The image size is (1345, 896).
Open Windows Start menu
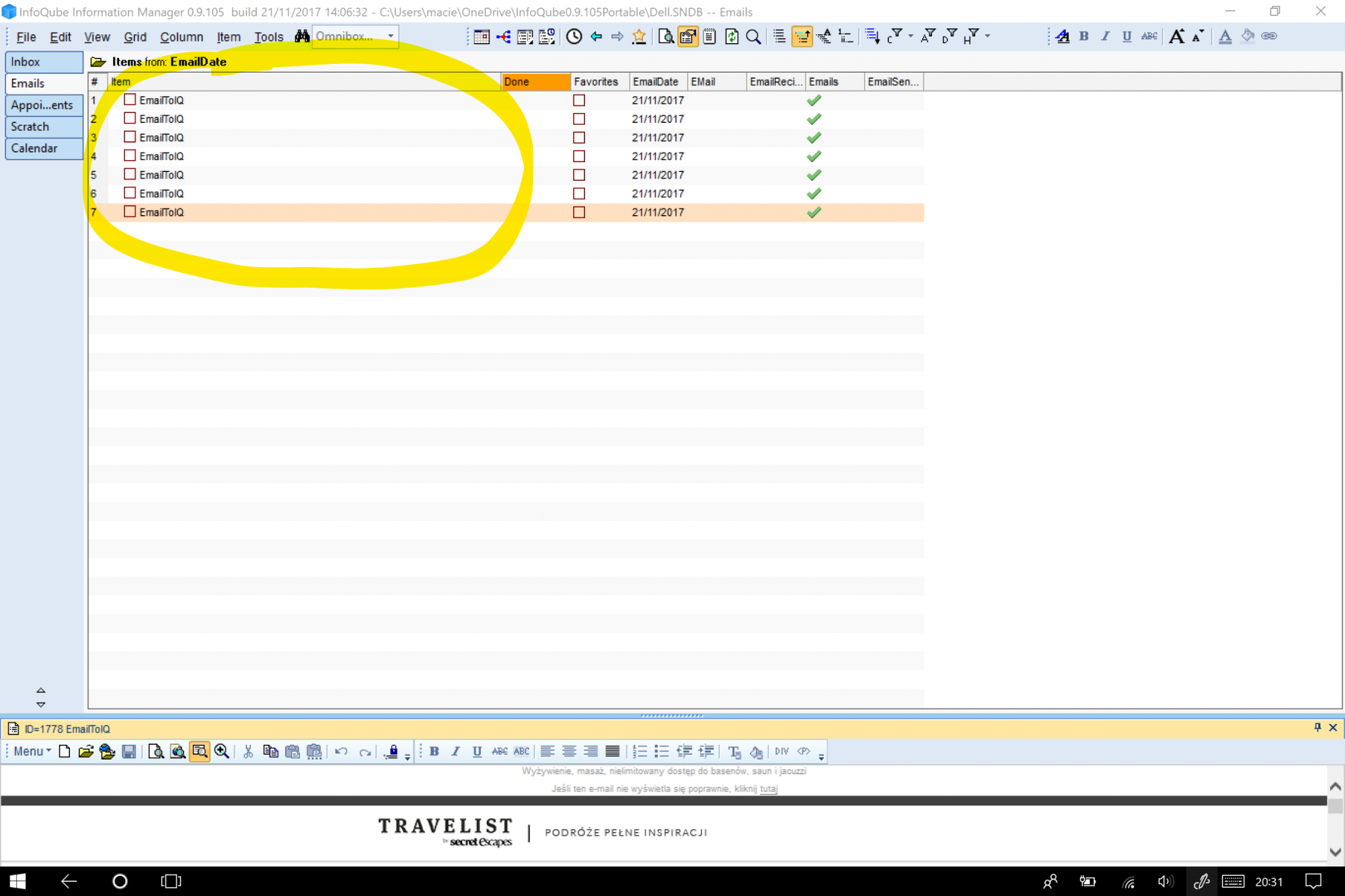point(18,881)
